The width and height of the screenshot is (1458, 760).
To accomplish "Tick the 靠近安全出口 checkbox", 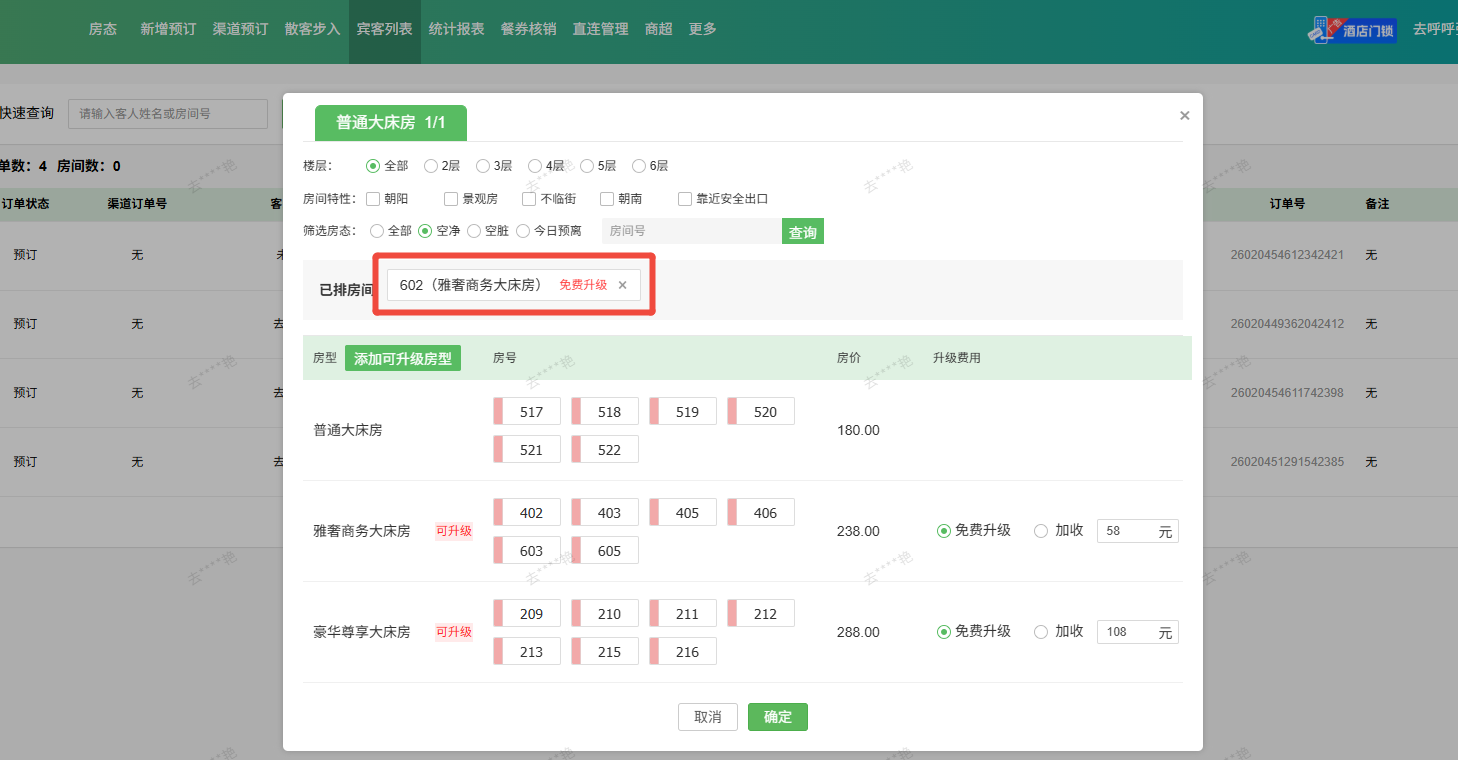I will tap(685, 199).
